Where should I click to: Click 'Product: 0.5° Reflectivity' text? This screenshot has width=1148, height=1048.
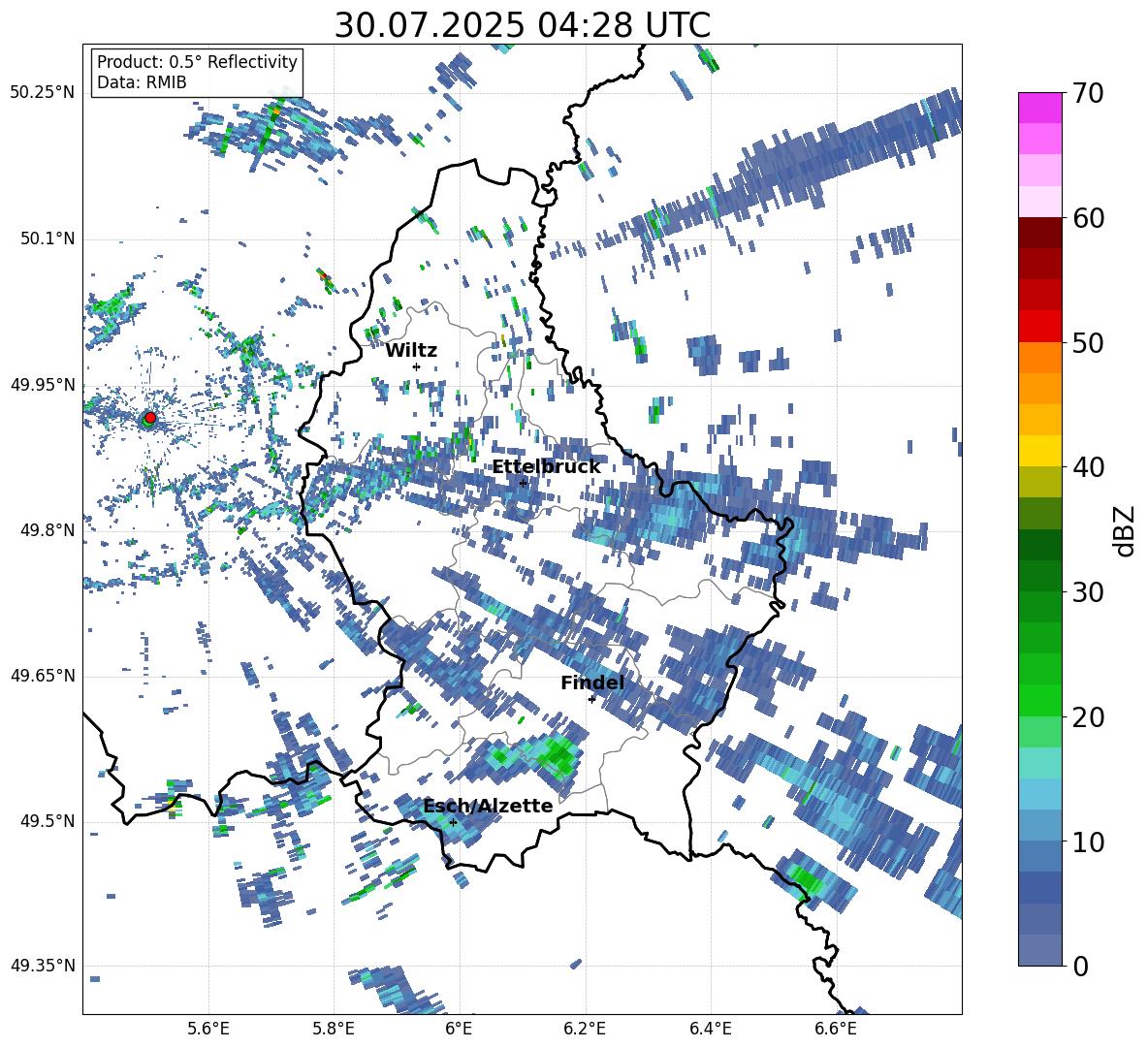(x=197, y=61)
